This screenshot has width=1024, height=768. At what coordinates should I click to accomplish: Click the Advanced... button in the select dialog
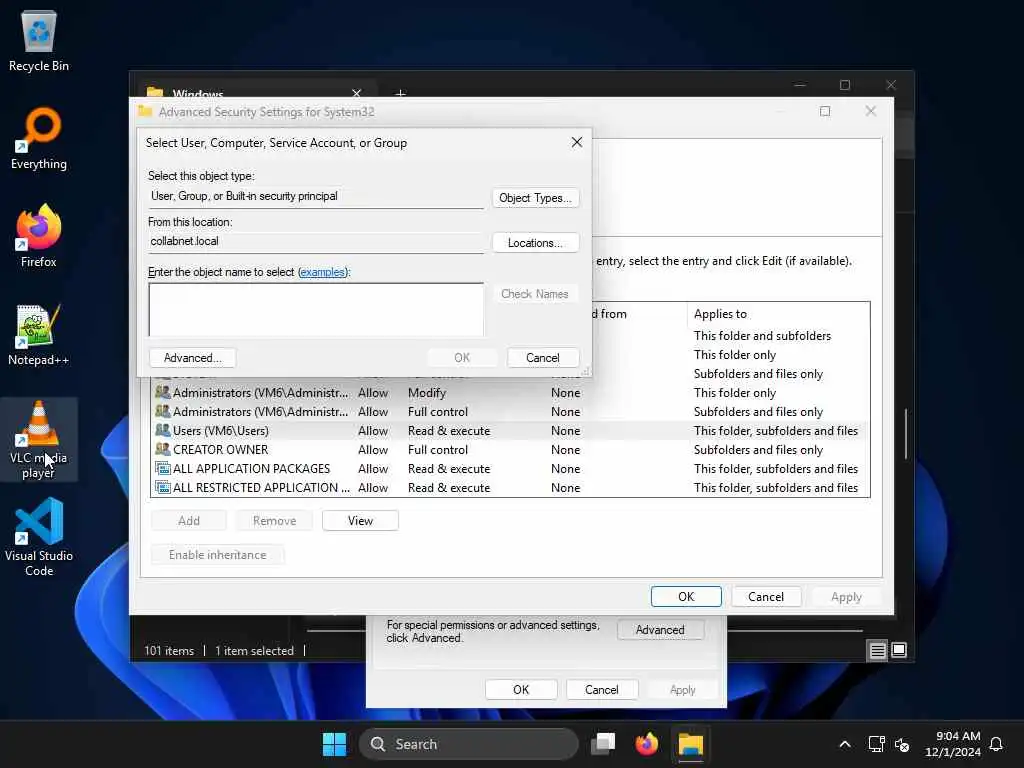click(193, 358)
